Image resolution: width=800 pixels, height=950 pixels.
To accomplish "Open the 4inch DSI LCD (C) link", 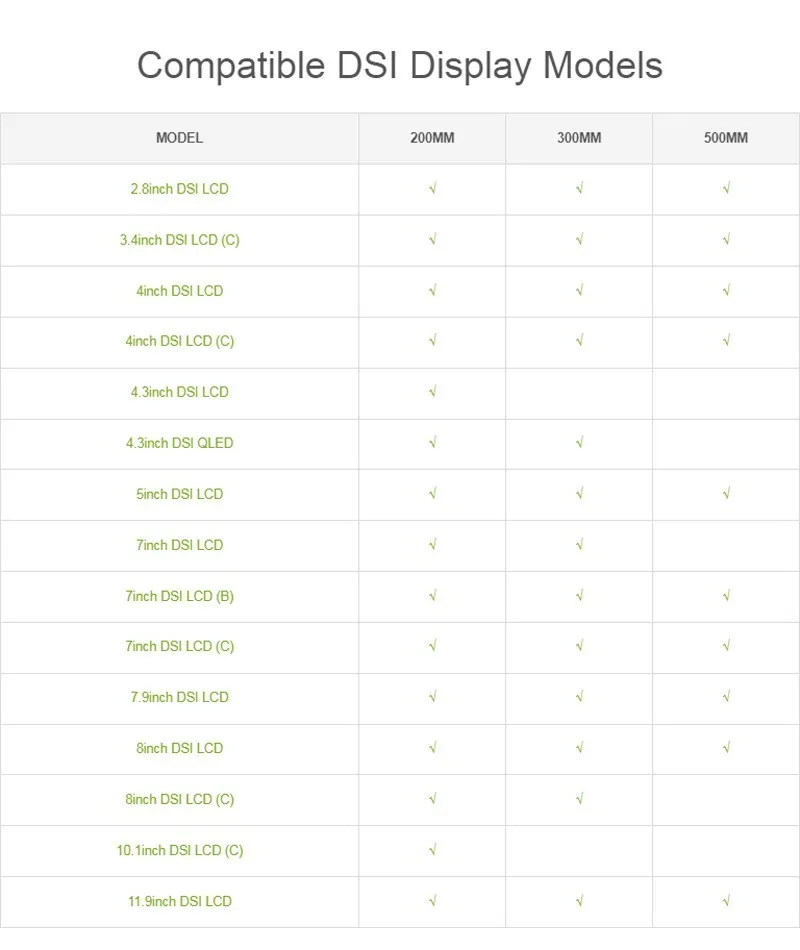I will coord(180,341).
